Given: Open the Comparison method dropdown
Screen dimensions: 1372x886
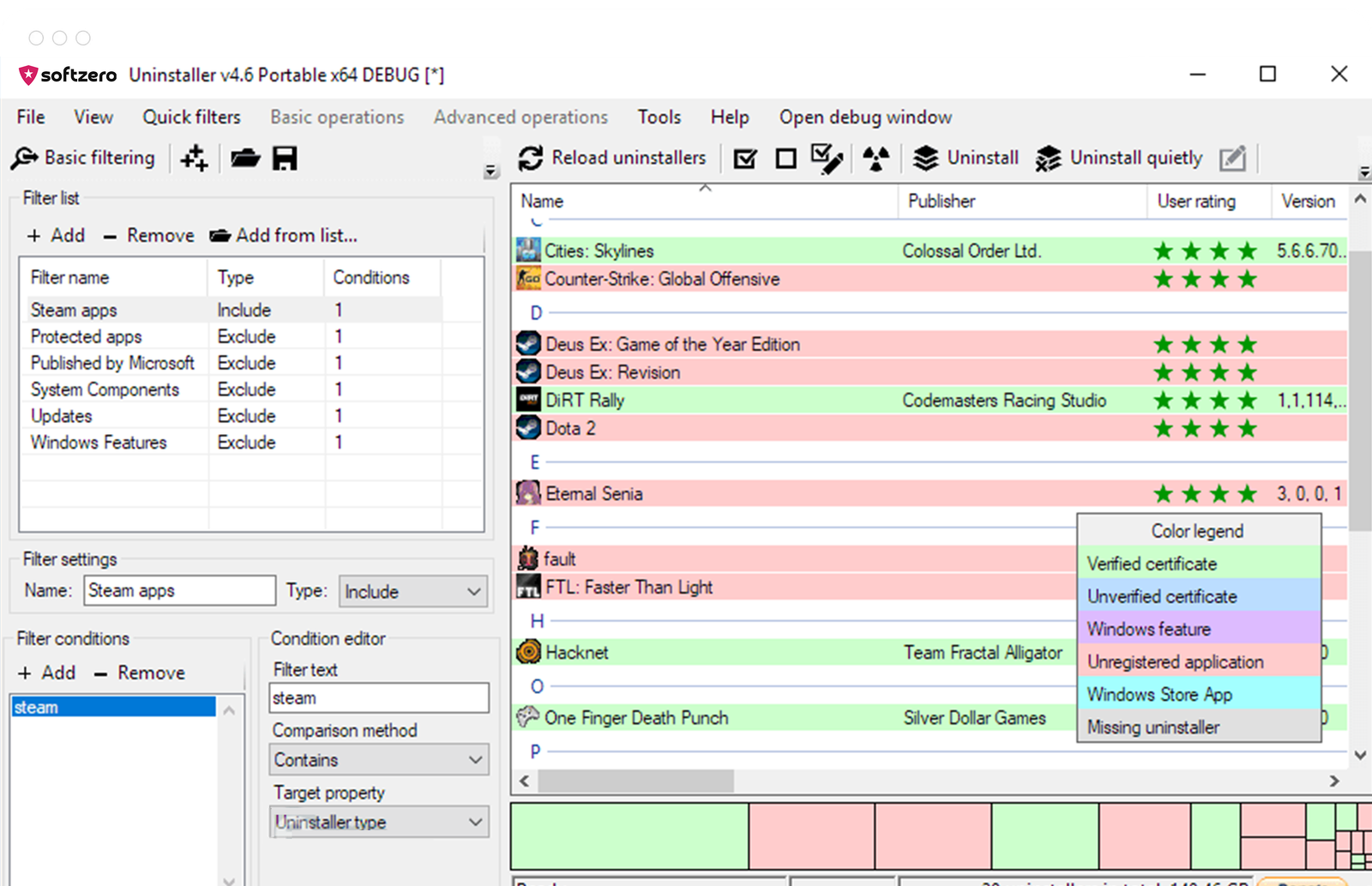Looking at the screenshot, I should pyautogui.click(x=379, y=760).
